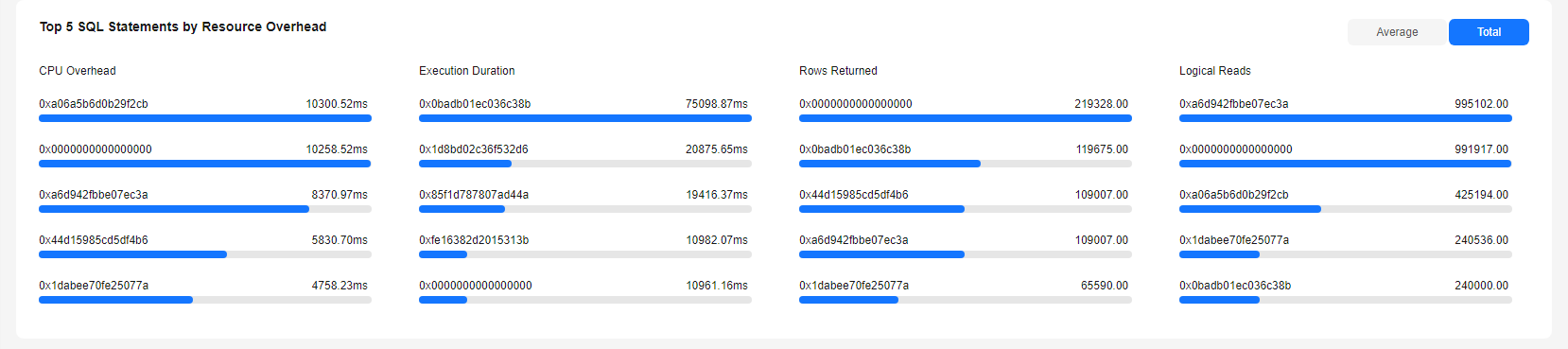Open 0x0badb01ec036c38b under Logical Reads
Image resolution: width=1568 pixels, height=349 pixels.
(1235, 286)
